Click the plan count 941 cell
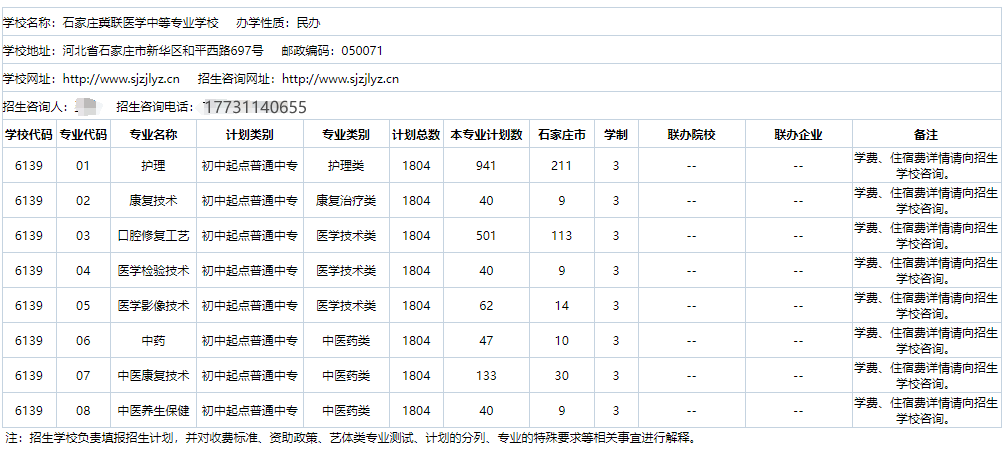This screenshot has height=451, width=1006. pyautogui.click(x=486, y=166)
